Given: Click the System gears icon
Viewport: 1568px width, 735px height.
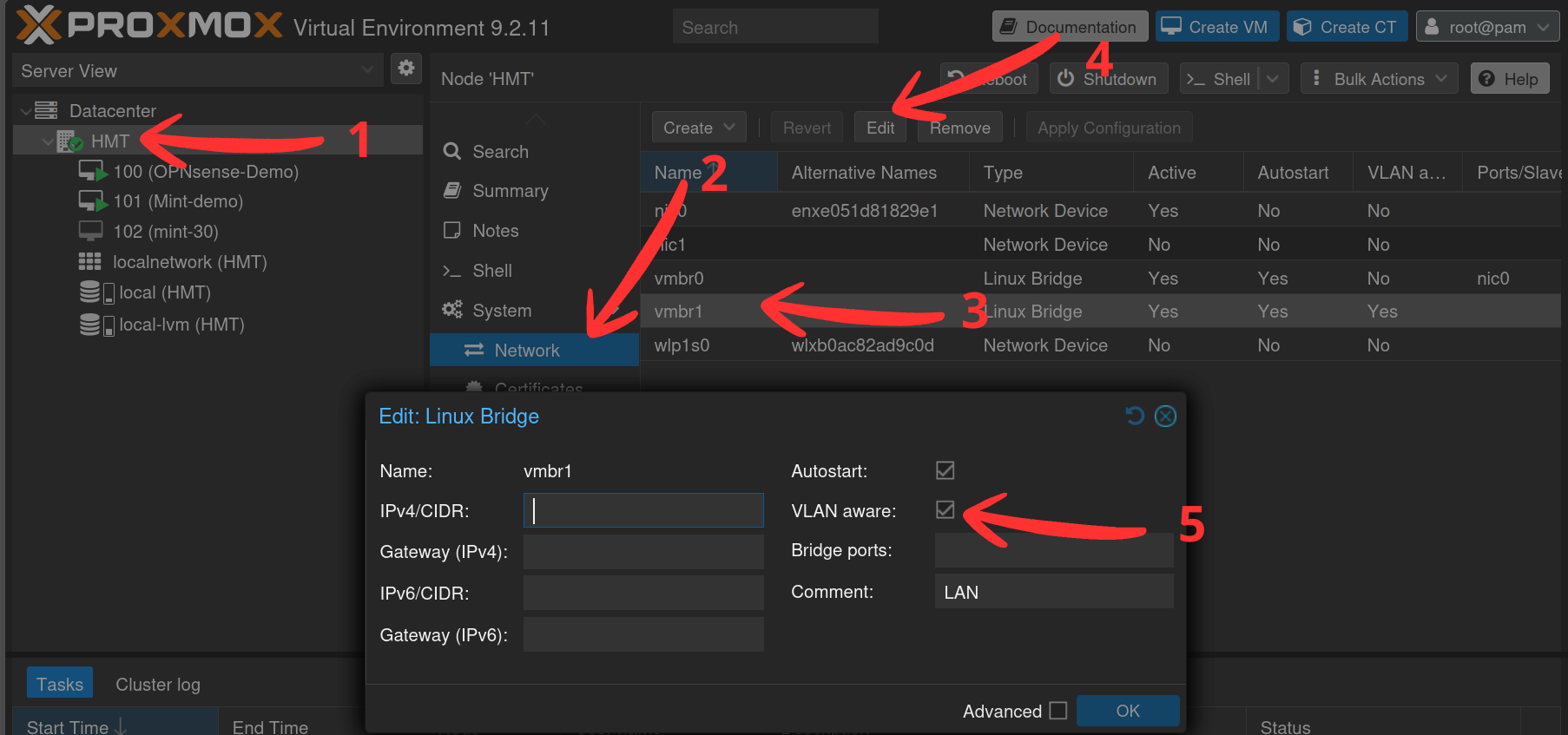Looking at the screenshot, I should pos(451,310).
